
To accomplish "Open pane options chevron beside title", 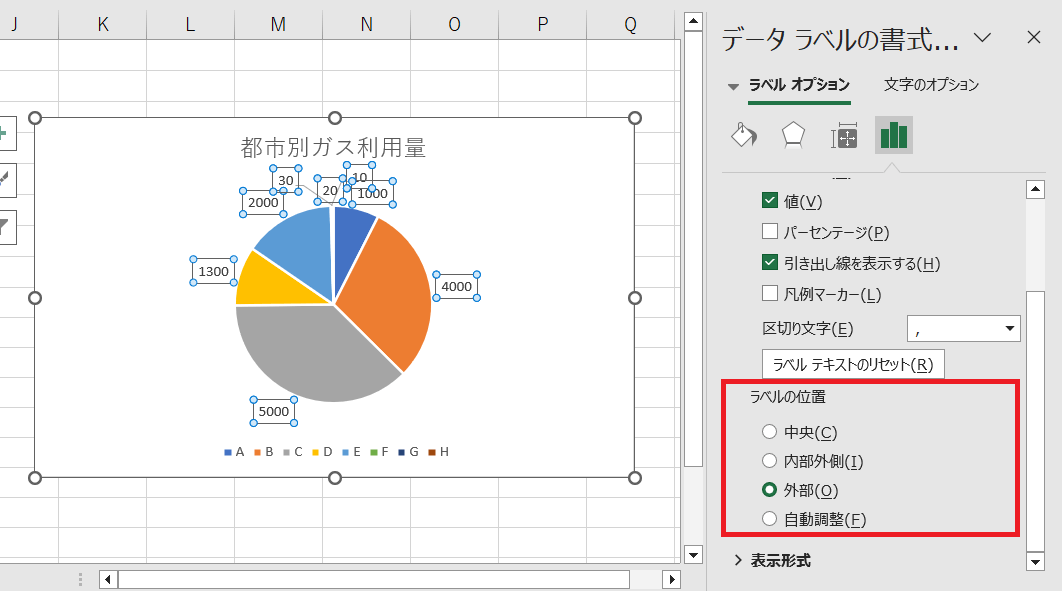I will (982, 37).
